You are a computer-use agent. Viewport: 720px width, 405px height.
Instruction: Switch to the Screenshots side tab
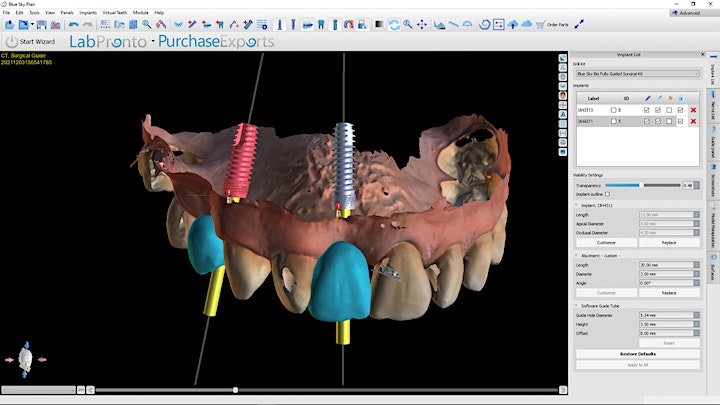[713, 180]
